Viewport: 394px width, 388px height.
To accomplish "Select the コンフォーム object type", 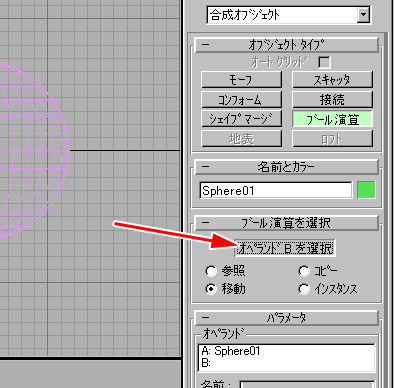I will point(242,99).
